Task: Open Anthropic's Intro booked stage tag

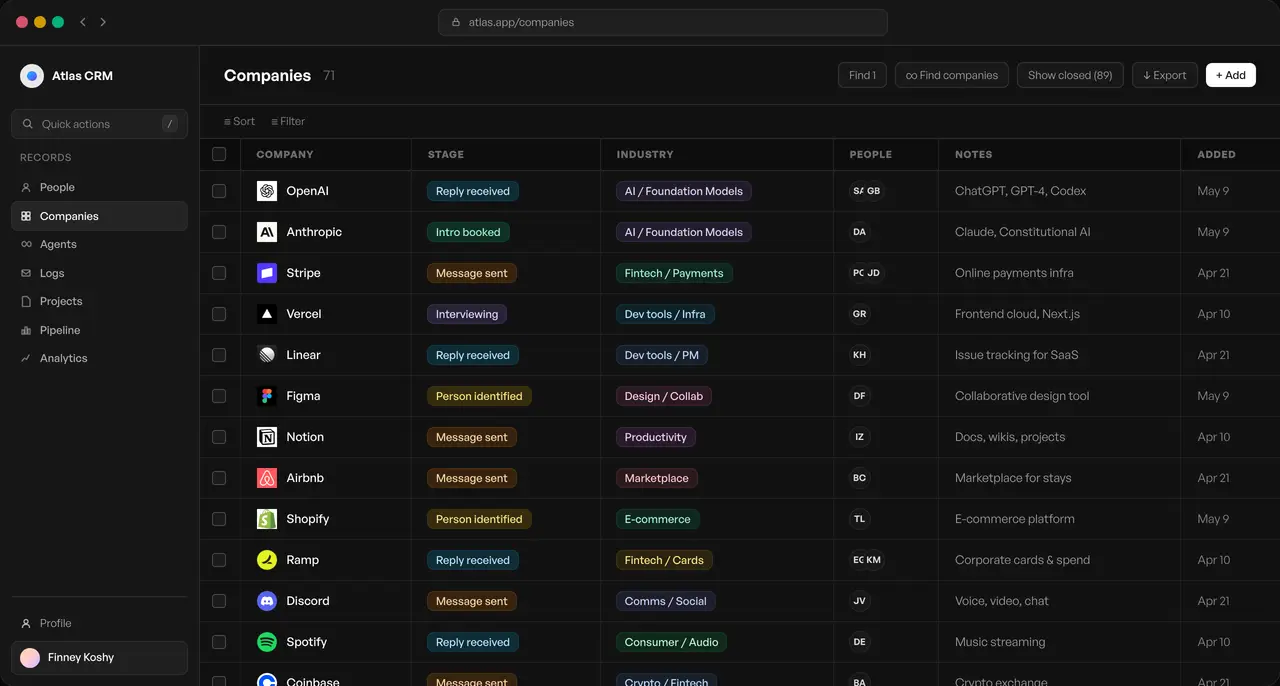Action: tap(468, 232)
